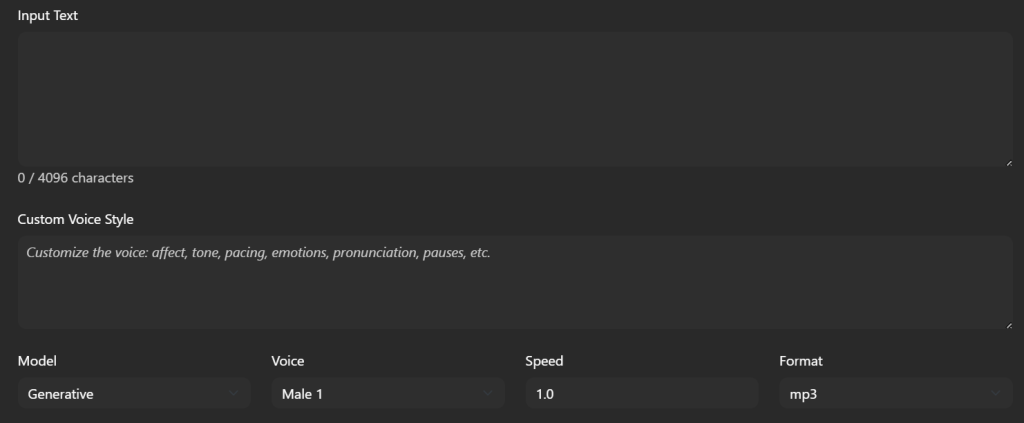Image resolution: width=1024 pixels, height=423 pixels.
Task: Click the Voice dropdown chevron arrow
Action: tap(488, 394)
